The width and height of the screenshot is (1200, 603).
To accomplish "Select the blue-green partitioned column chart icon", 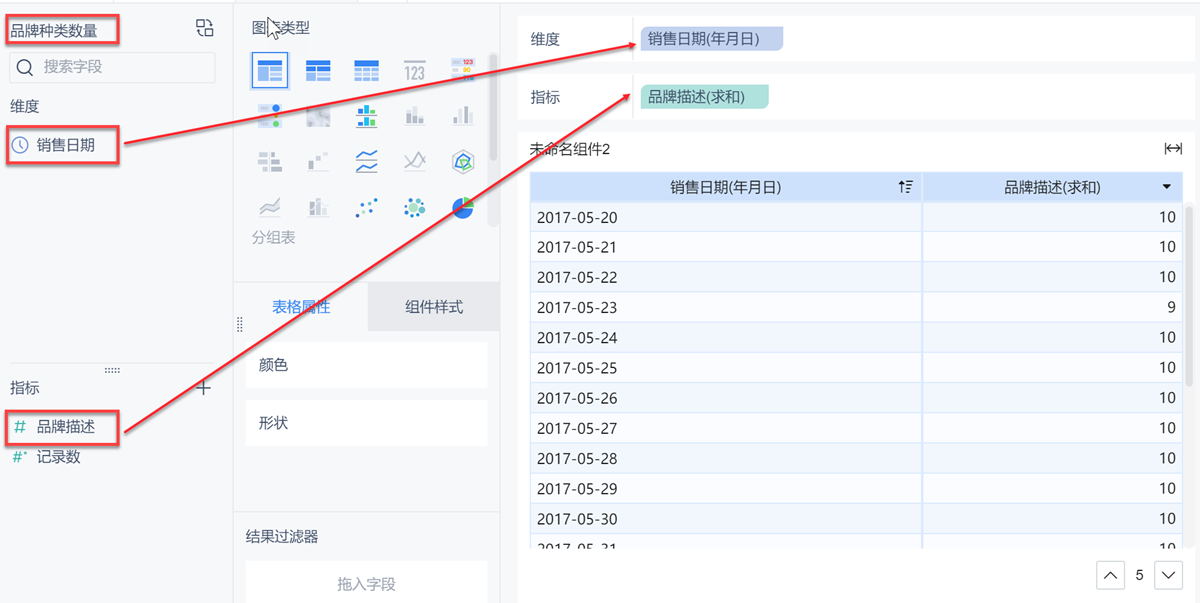I will coord(367,117).
